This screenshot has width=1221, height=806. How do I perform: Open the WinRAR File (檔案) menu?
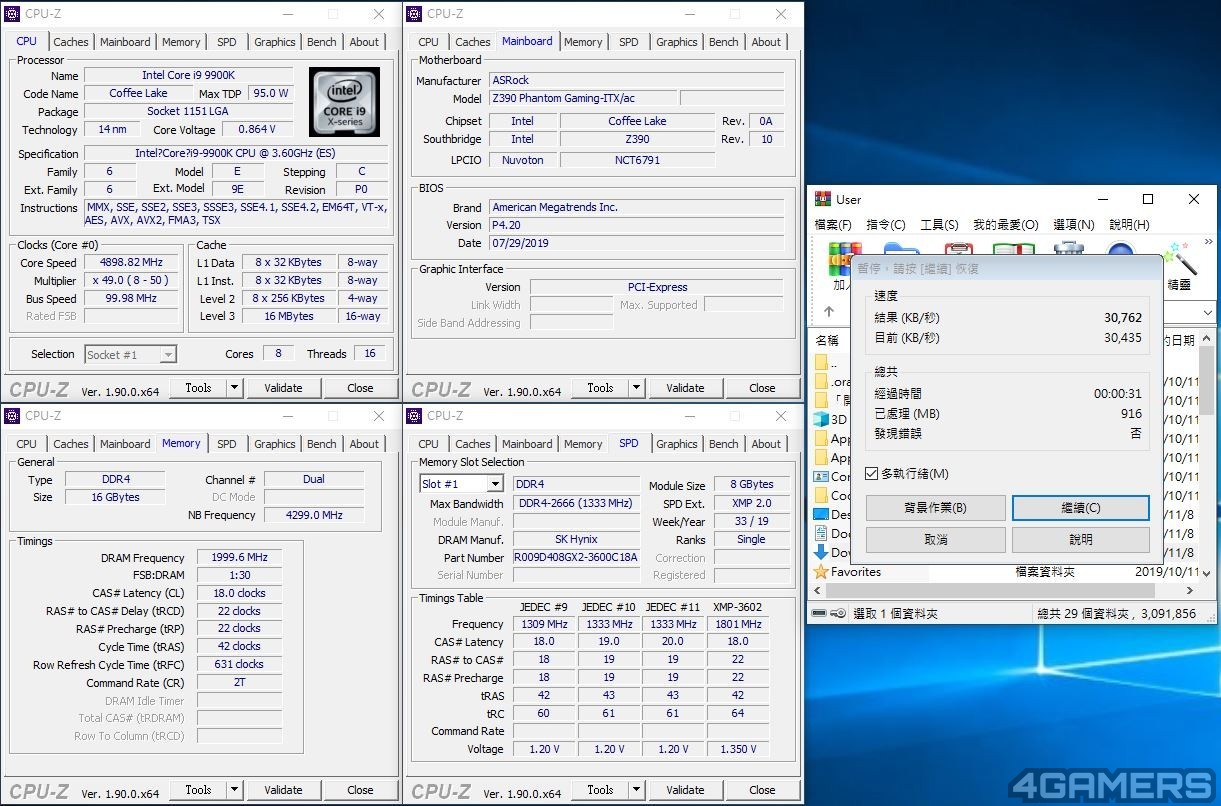[x=833, y=225]
